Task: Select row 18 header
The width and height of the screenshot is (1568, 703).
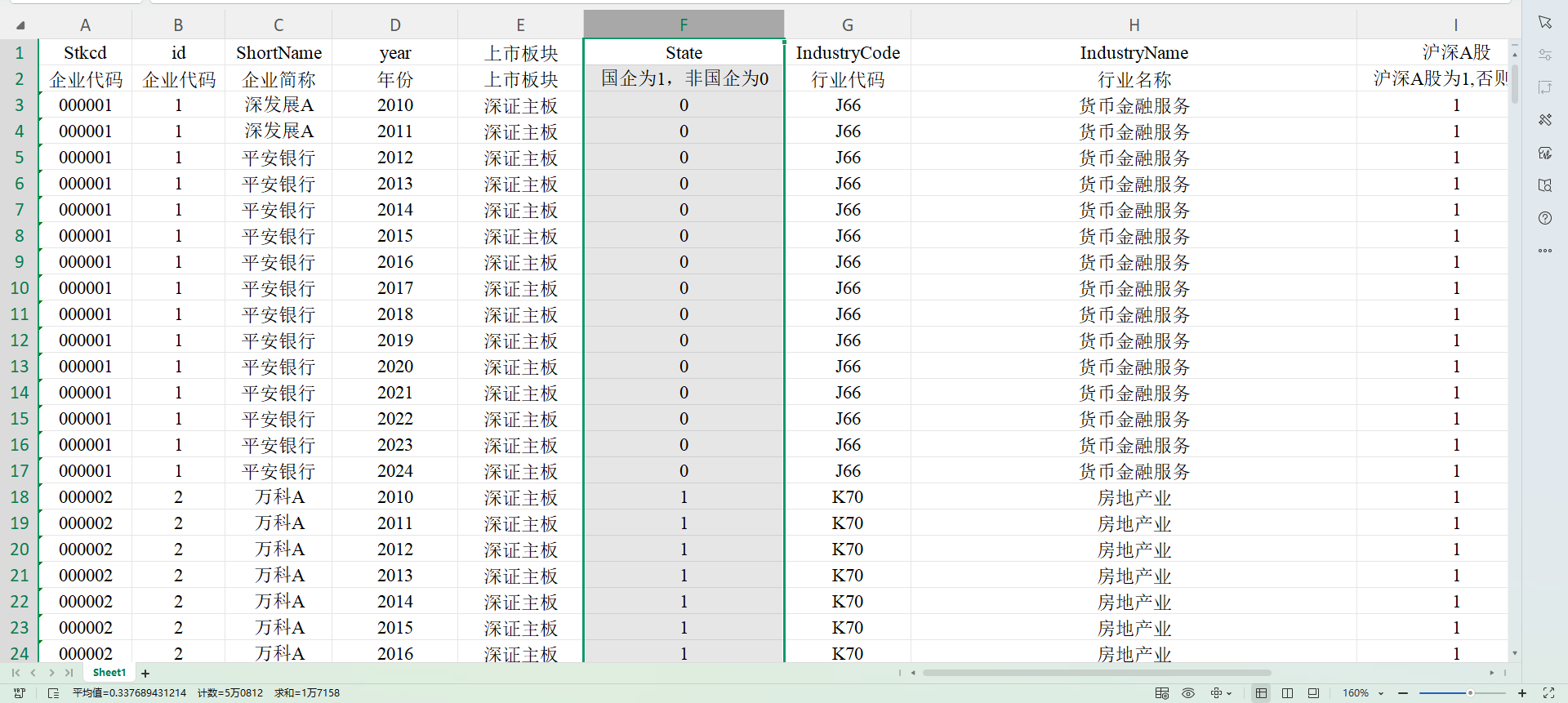Action: 20,497
